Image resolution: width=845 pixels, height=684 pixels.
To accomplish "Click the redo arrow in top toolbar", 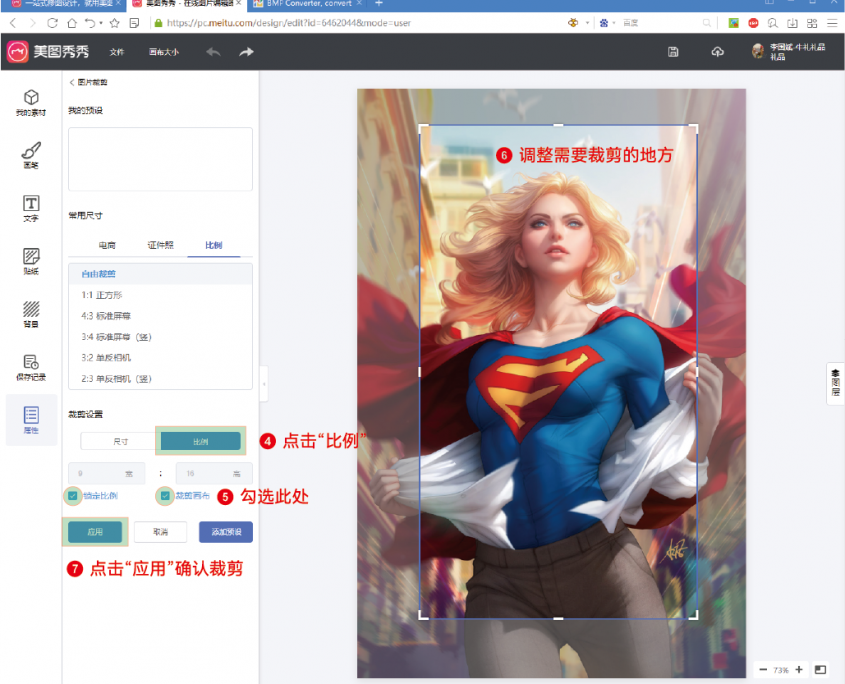I will point(246,52).
